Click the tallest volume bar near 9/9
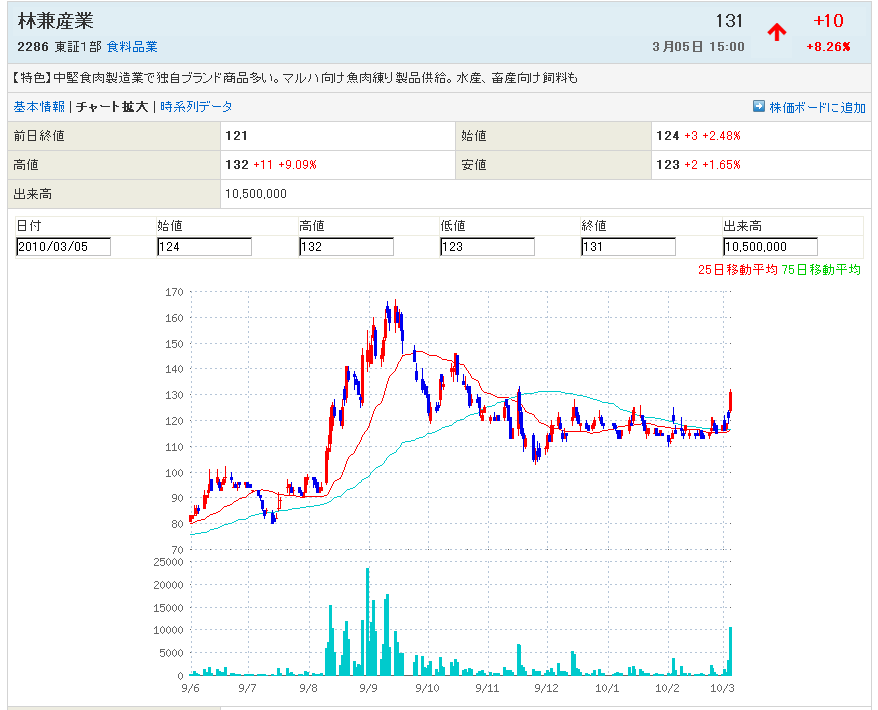Viewport: 878px width, 710px height. pos(368,622)
